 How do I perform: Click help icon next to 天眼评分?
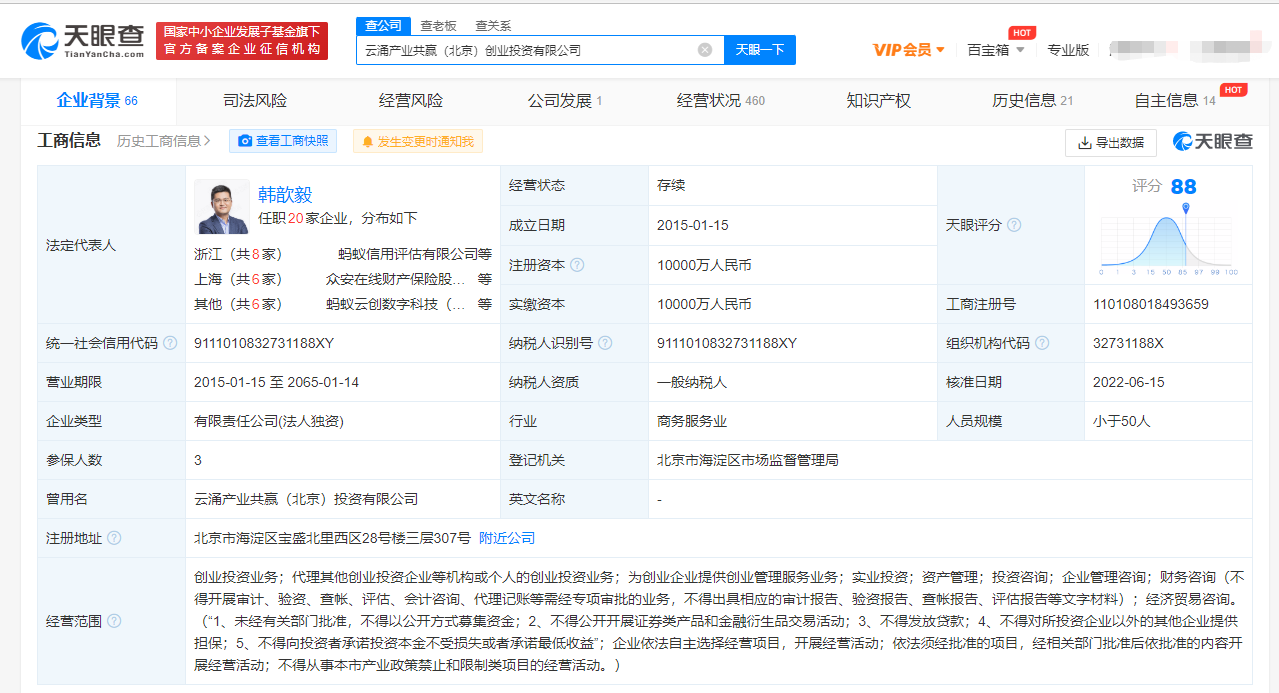(1014, 225)
